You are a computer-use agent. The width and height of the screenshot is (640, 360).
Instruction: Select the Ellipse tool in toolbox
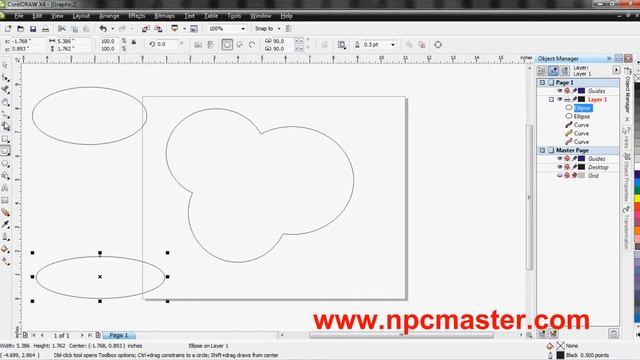[5, 151]
